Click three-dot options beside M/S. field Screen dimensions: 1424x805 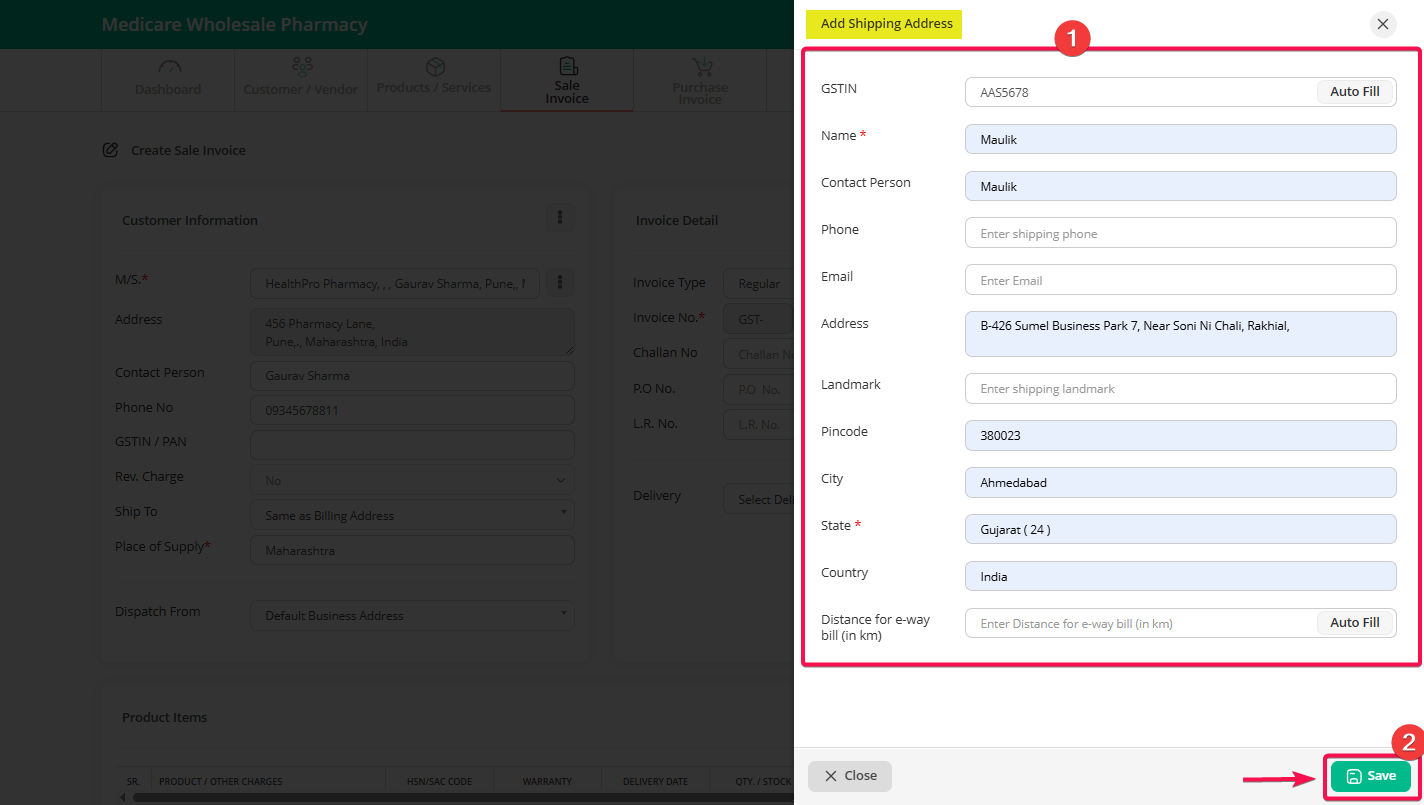coord(560,283)
